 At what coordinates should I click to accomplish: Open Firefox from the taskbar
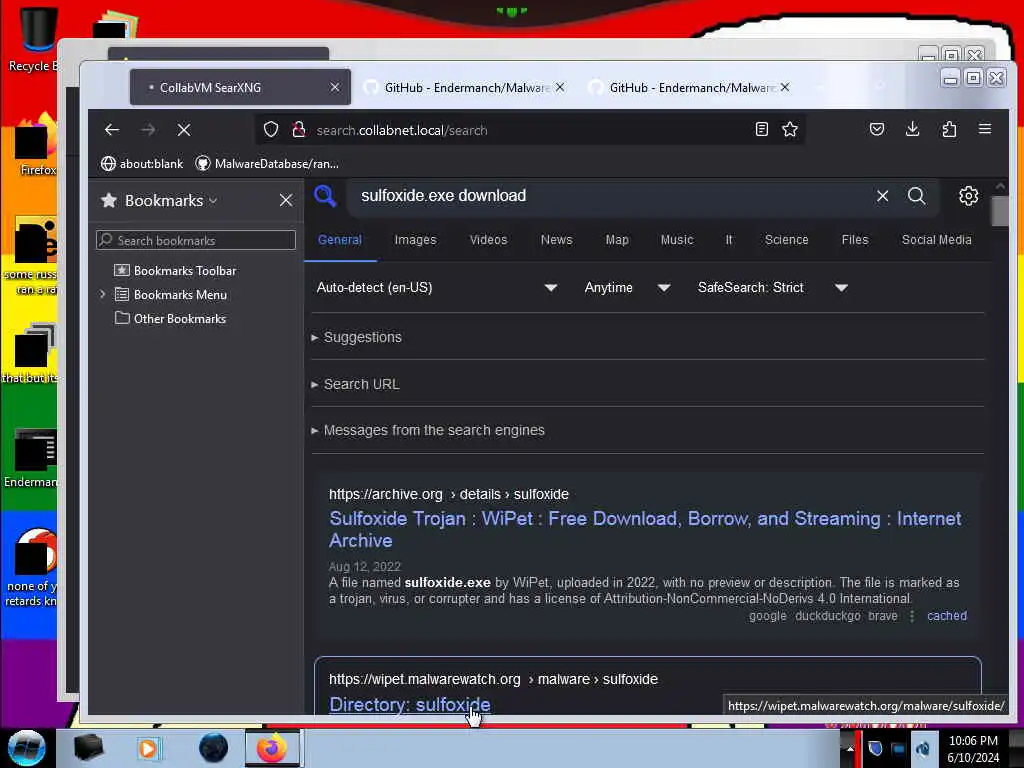pos(272,748)
